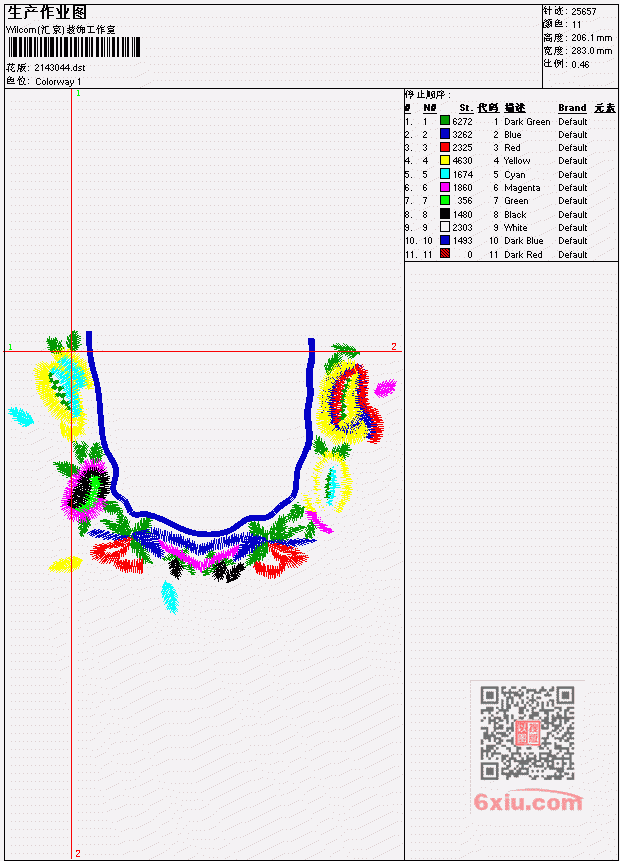Click the stitch count "2303"
620x861 pixels.
tap(462, 228)
